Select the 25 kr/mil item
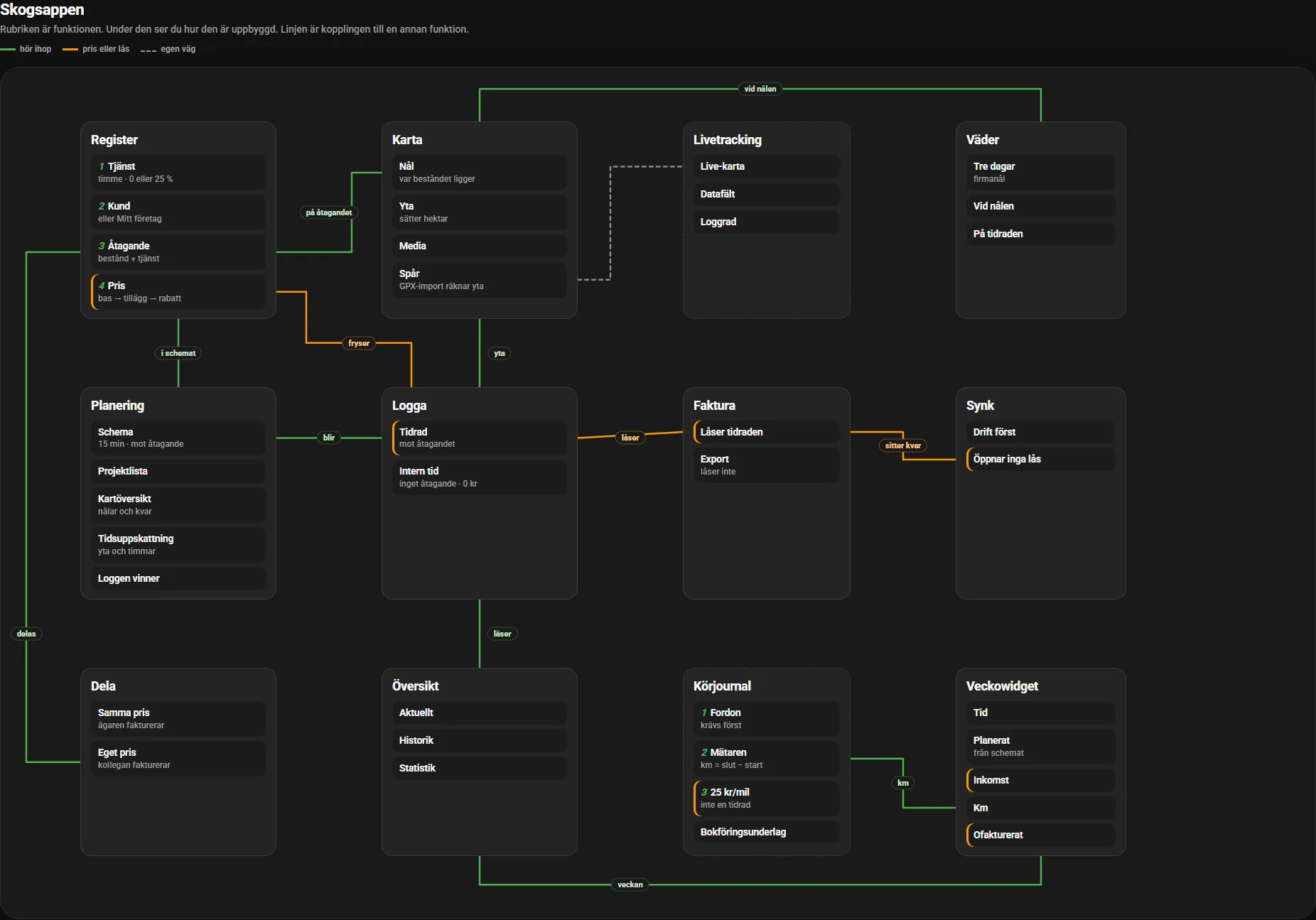The height and width of the screenshot is (920, 1316). point(767,799)
